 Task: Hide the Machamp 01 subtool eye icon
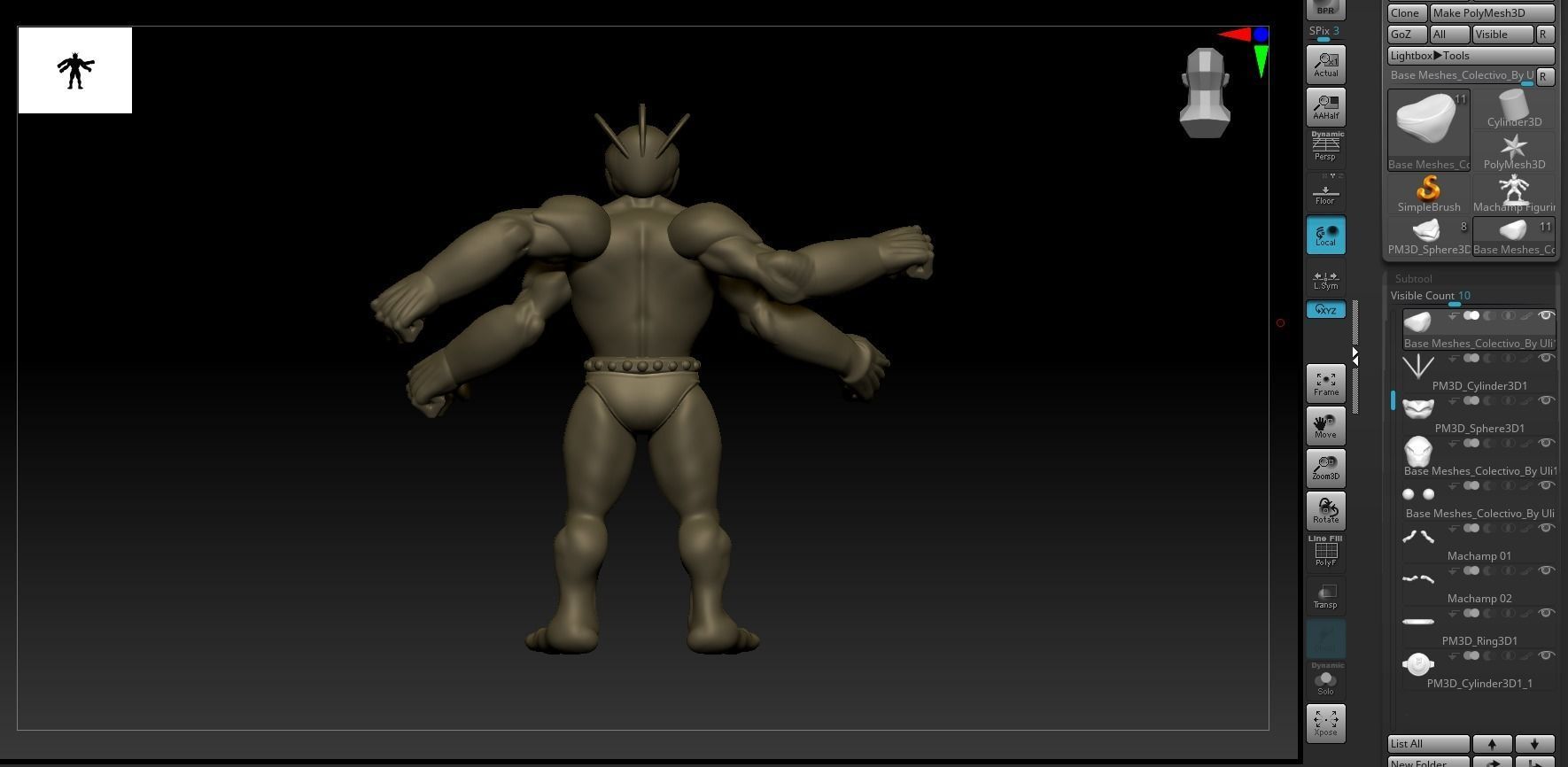point(1547,529)
